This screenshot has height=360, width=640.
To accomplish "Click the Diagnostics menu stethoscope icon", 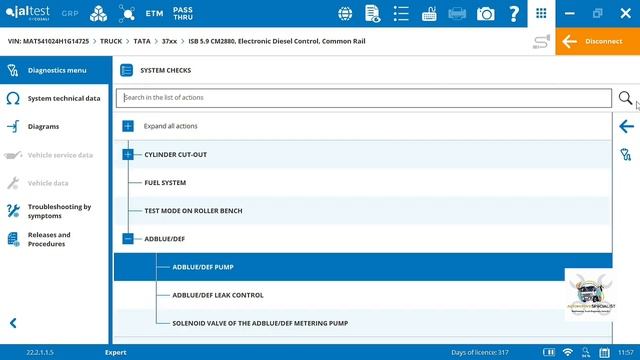I will pos(13,70).
